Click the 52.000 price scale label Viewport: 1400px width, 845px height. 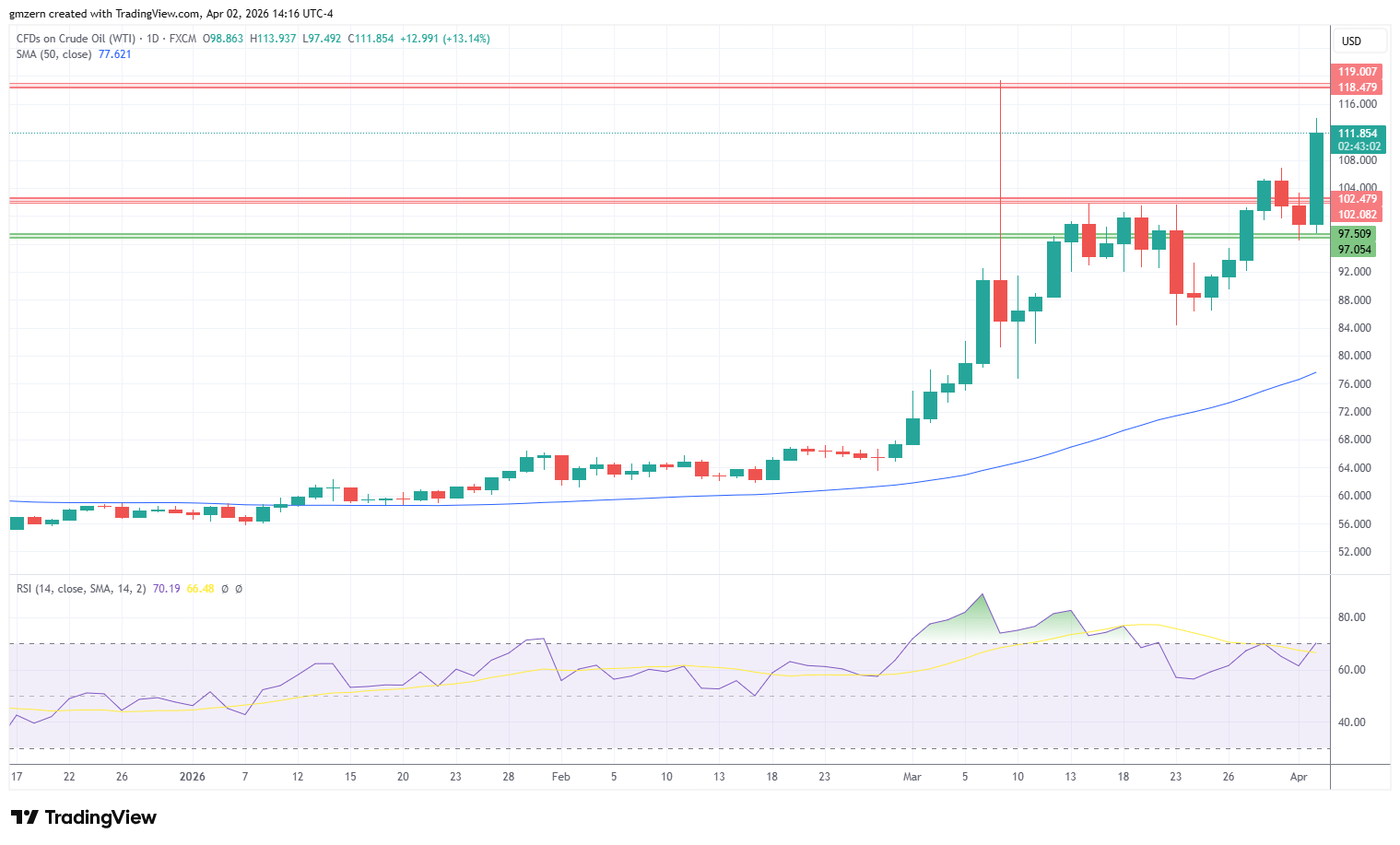click(1355, 552)
